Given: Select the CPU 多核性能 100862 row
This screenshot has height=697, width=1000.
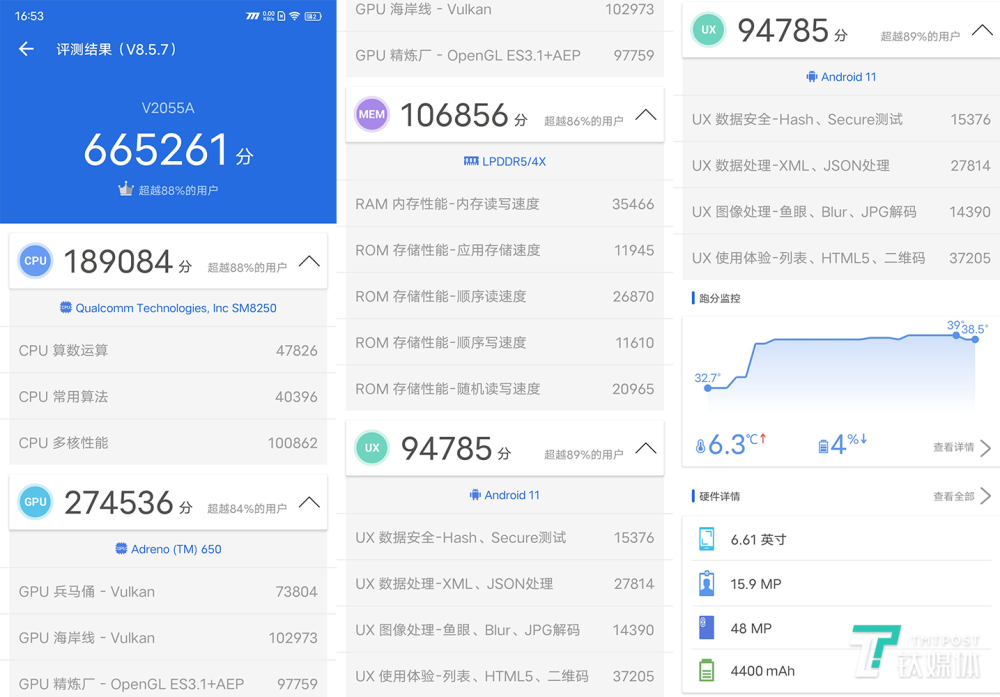Looking at the screenshot, I should coord(168,442).
